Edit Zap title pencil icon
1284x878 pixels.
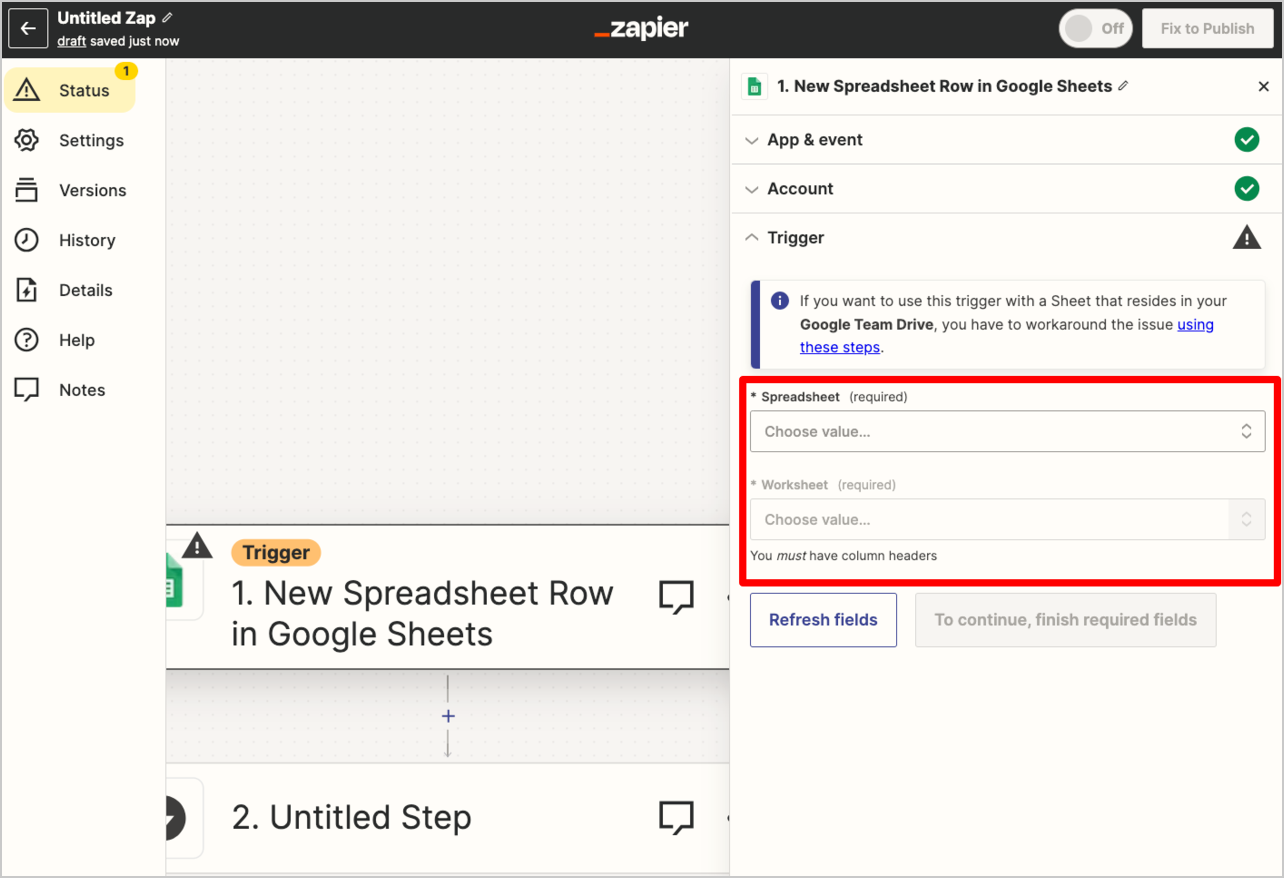(167, 18)
